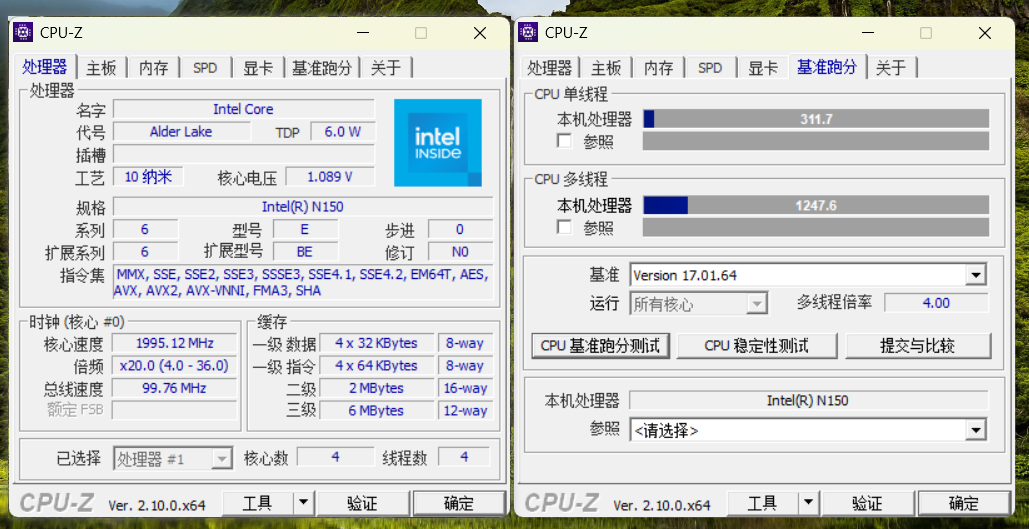The height and width of the screenshot is (529, 1029).
Task: Click 工具 button in right window
Action: click(763, 503)
